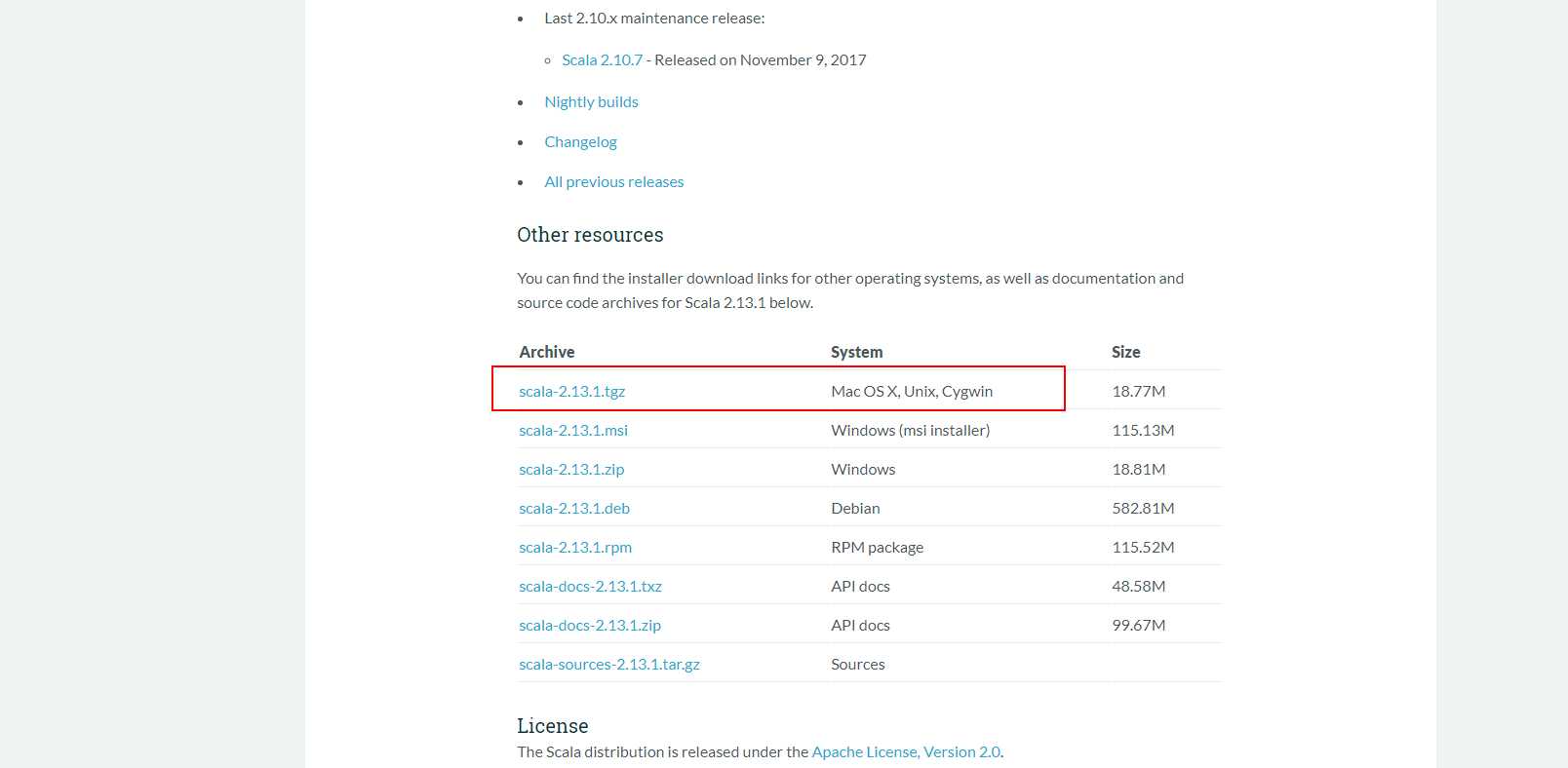Viewport: 1568px width, 768px height.
Task: Open All previous releases link
Action: point(613,182)
